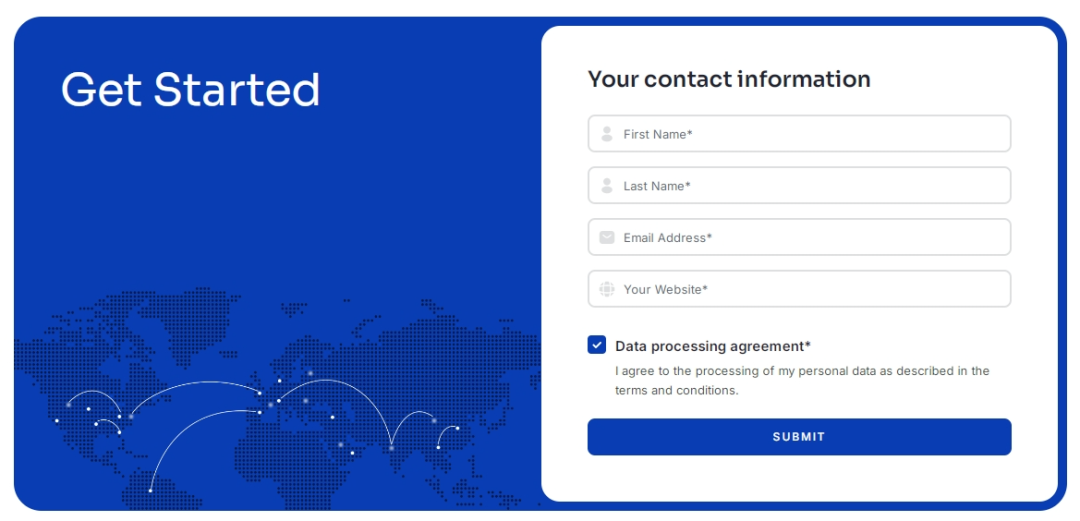This screenshot has width=1080, height=521.
Task: Click the person icon in Last Name field
Action: 607,186
